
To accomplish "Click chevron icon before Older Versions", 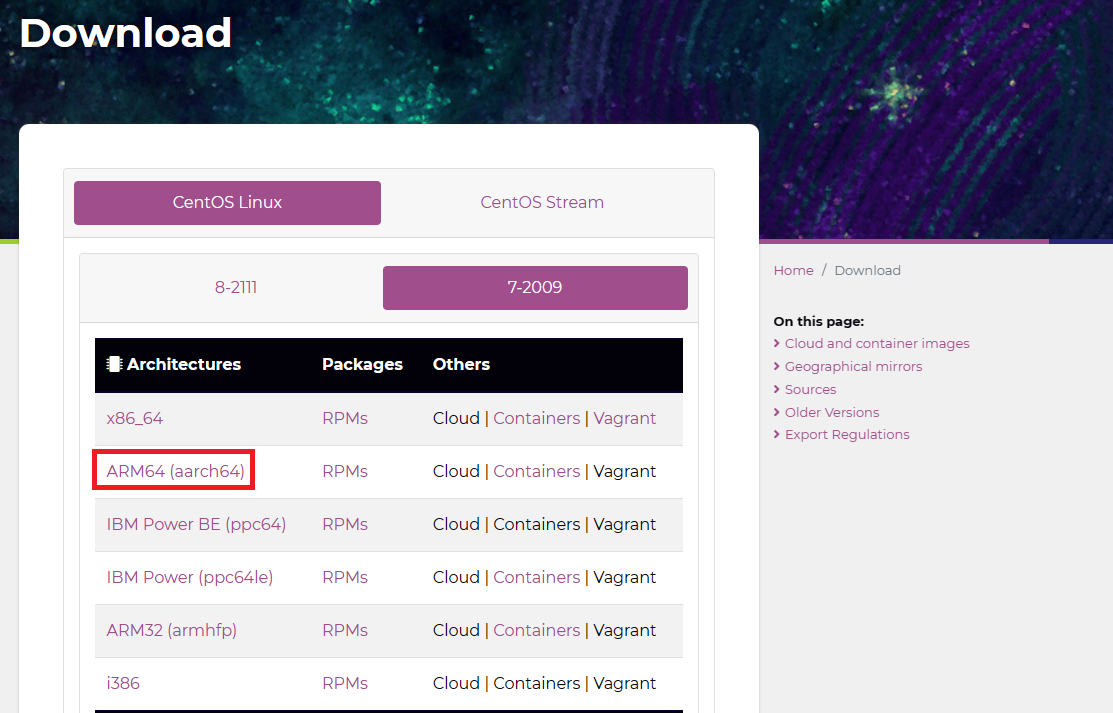I will click(x=777, y=412).
